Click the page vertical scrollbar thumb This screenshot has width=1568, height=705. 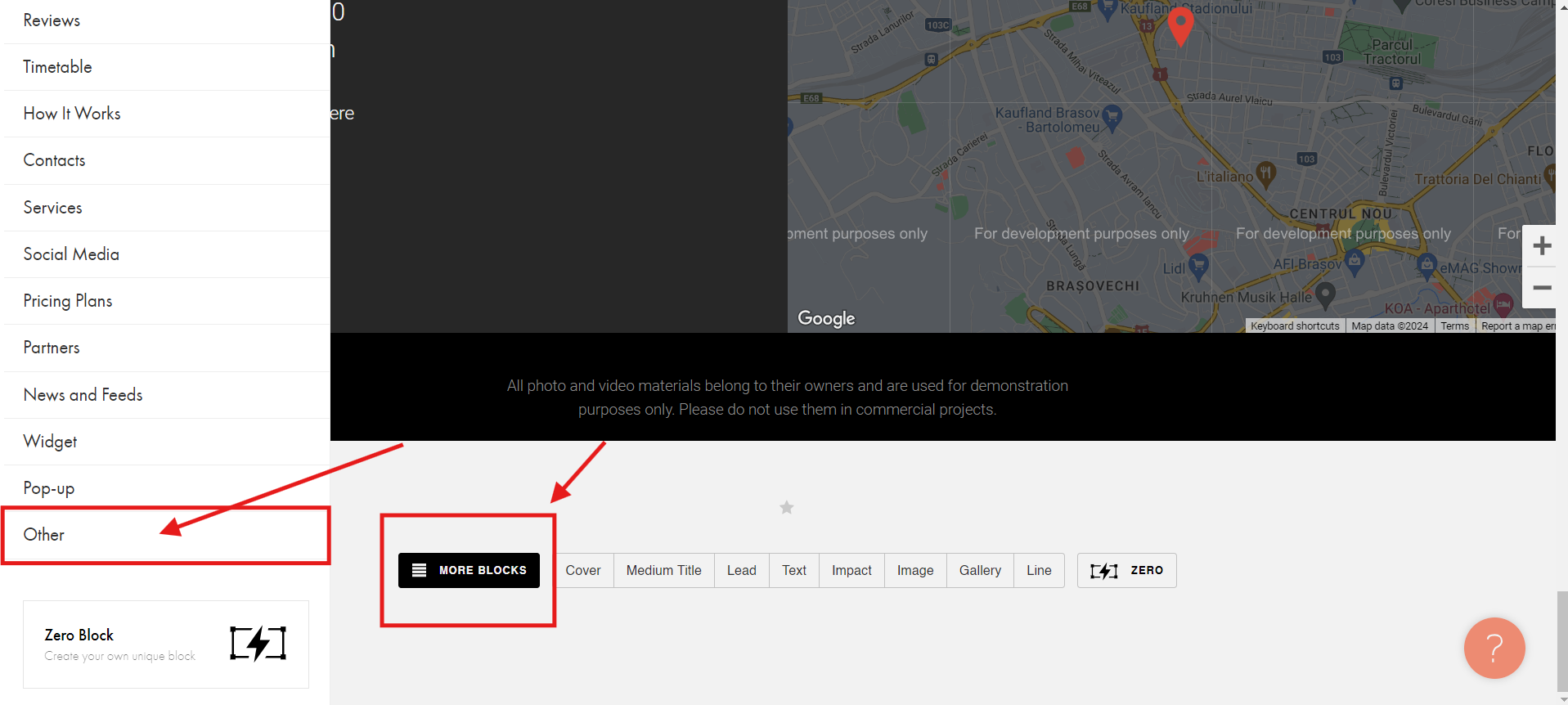pyautogui.click(x=1561, y=642)
